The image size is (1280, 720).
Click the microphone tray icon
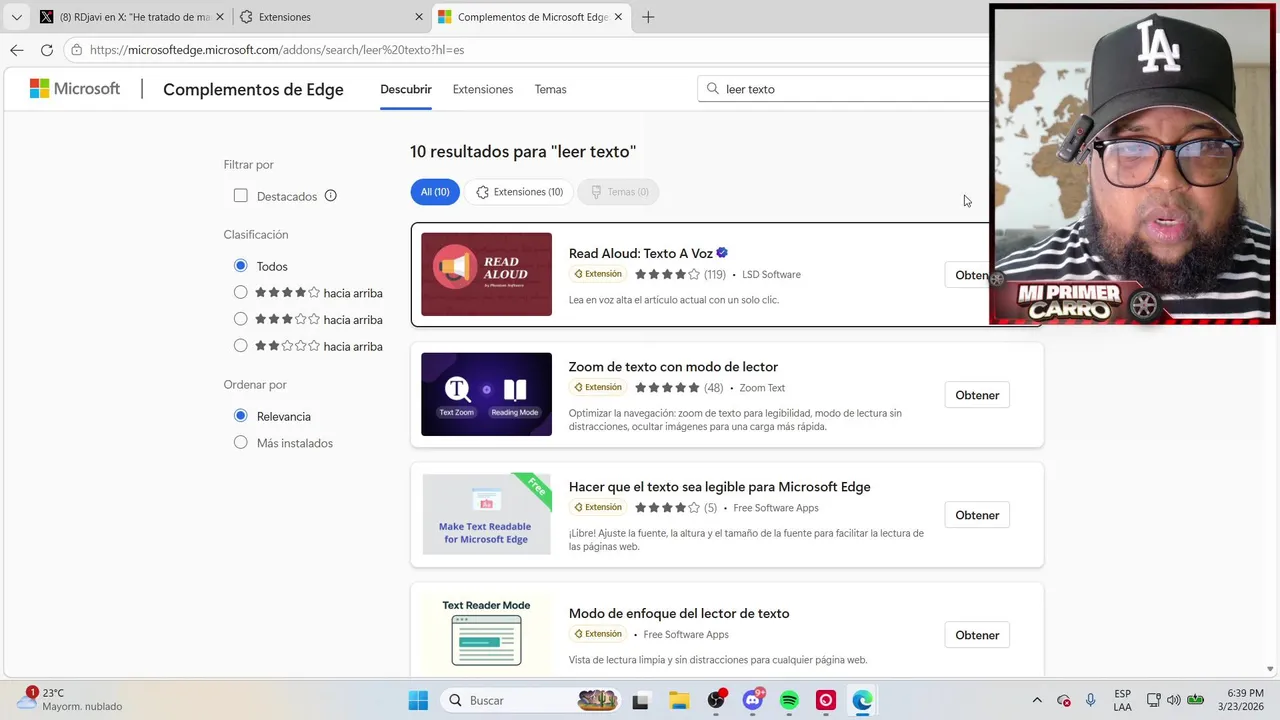tap(1091, 700)
